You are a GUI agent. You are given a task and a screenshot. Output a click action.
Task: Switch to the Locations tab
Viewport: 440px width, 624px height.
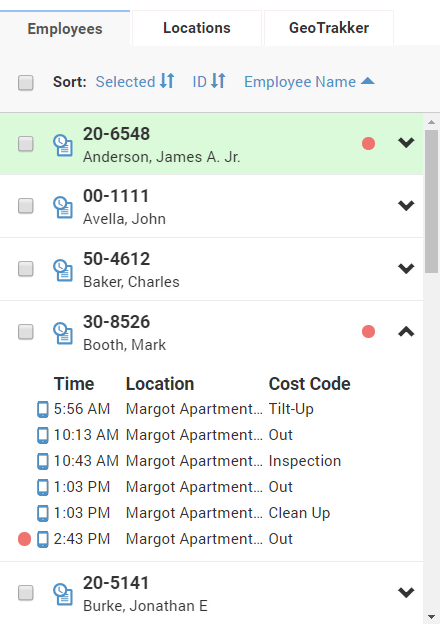click(x=197, y=28)
